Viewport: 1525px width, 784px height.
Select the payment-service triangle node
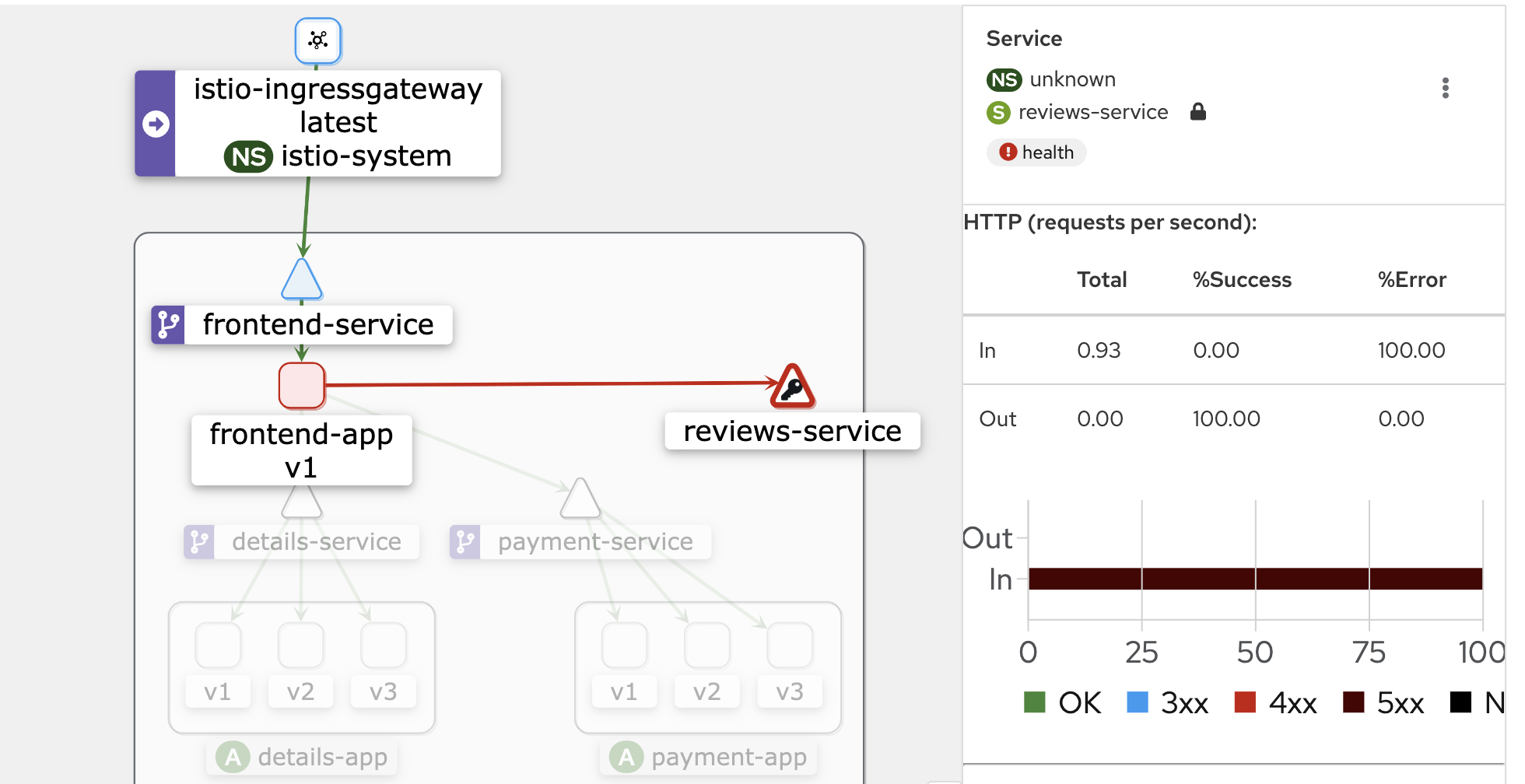tap(580, 499)
